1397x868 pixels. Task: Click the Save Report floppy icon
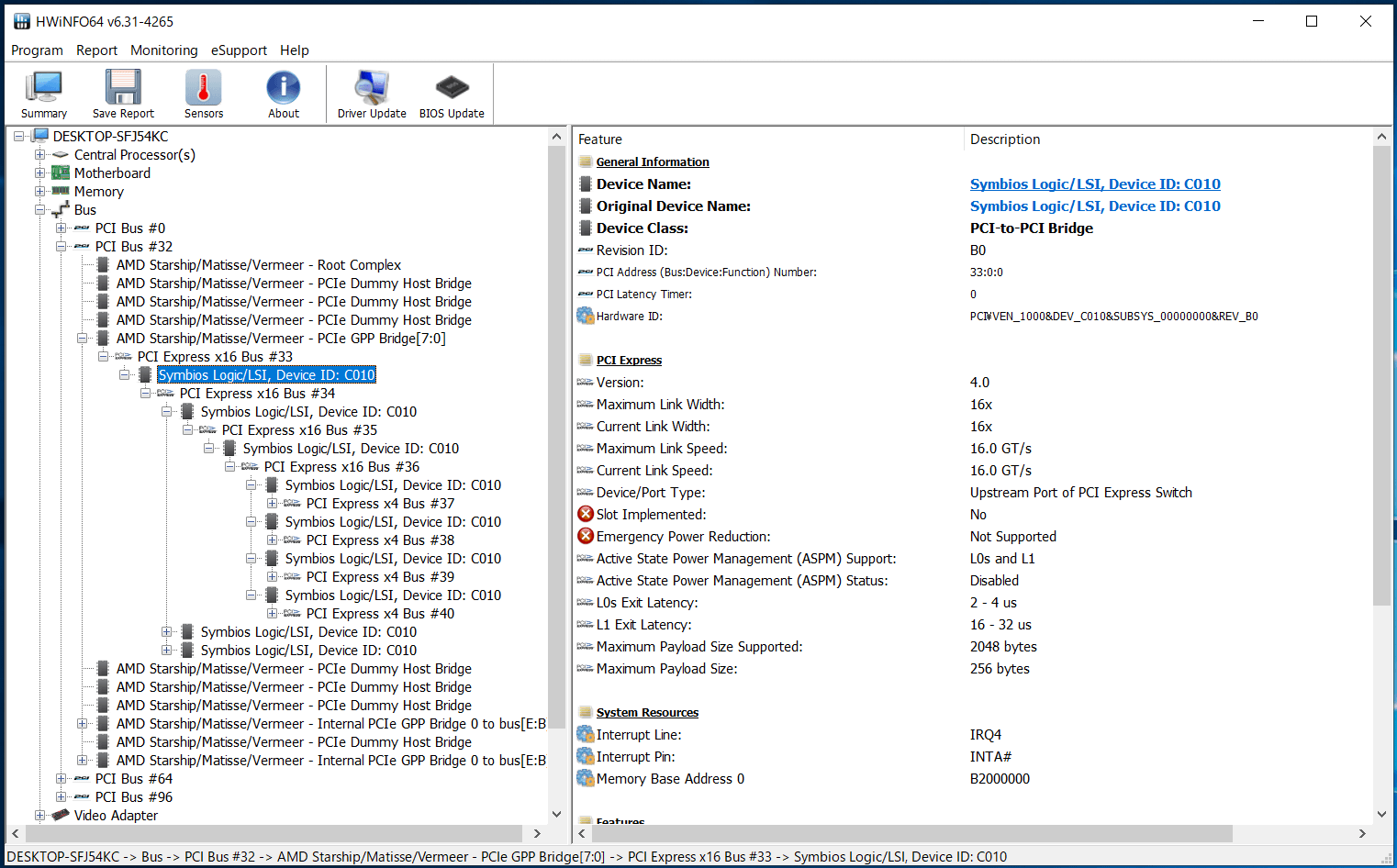(123, 87)
